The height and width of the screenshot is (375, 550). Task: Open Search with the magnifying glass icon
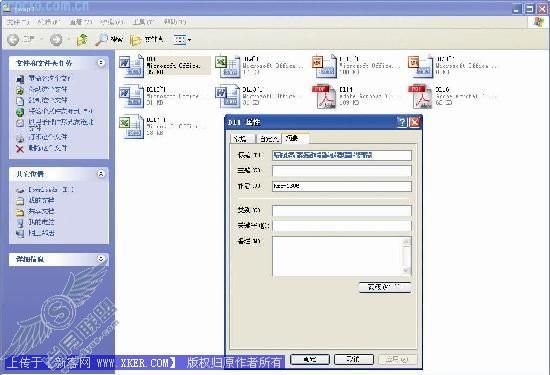[x=101, y=40]
